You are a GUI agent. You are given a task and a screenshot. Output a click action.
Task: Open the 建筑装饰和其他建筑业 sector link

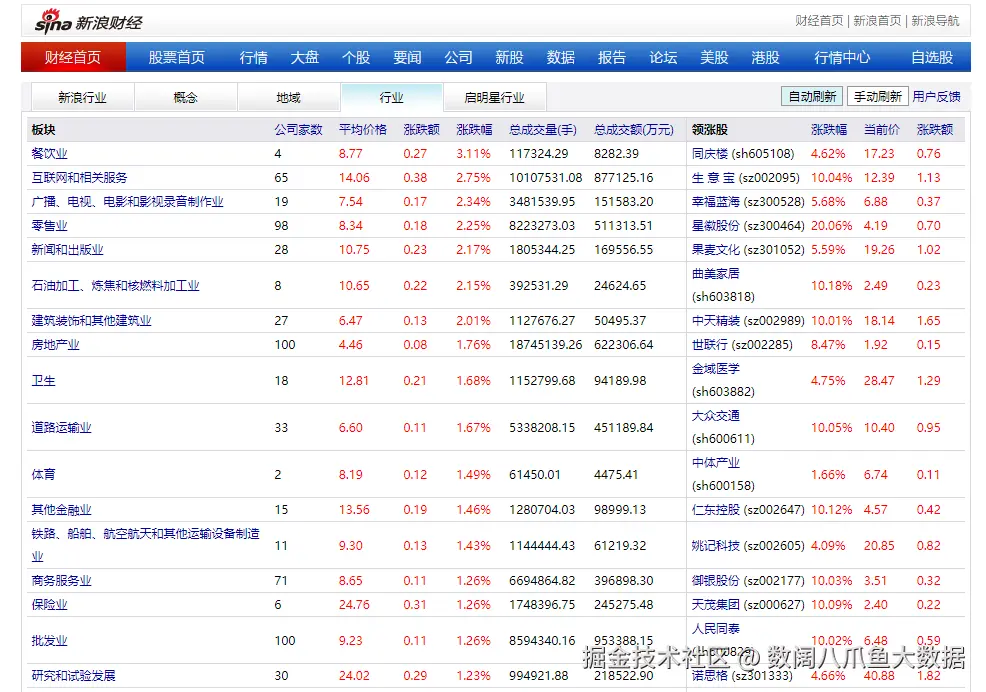click(91, 321)
